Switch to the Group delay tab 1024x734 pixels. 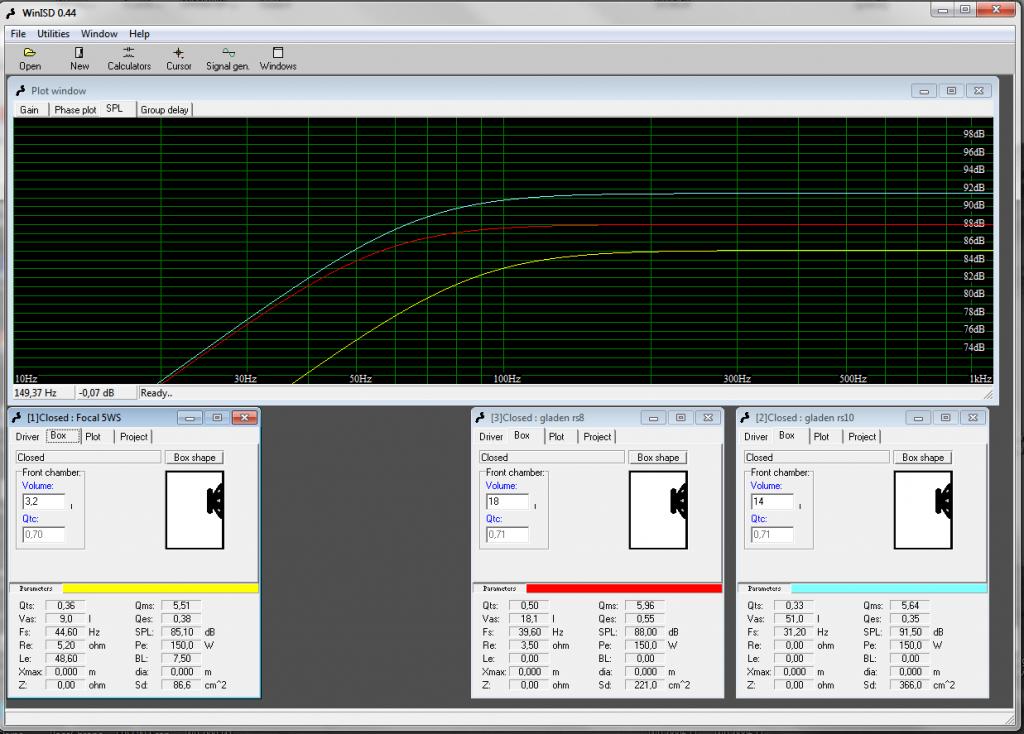pos(164,110)
